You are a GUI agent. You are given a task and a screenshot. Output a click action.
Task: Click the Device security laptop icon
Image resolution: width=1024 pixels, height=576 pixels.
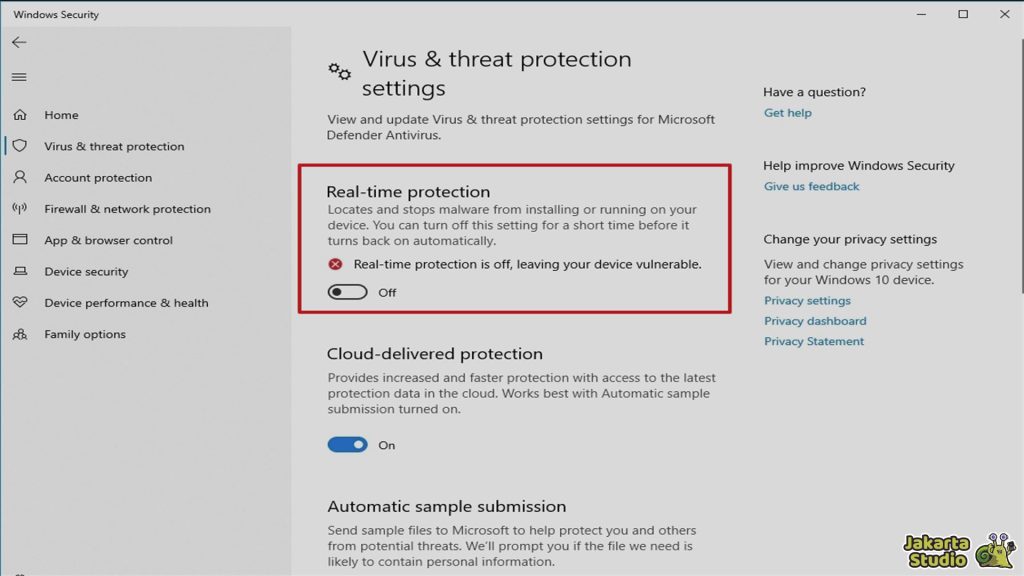point(20,271)
